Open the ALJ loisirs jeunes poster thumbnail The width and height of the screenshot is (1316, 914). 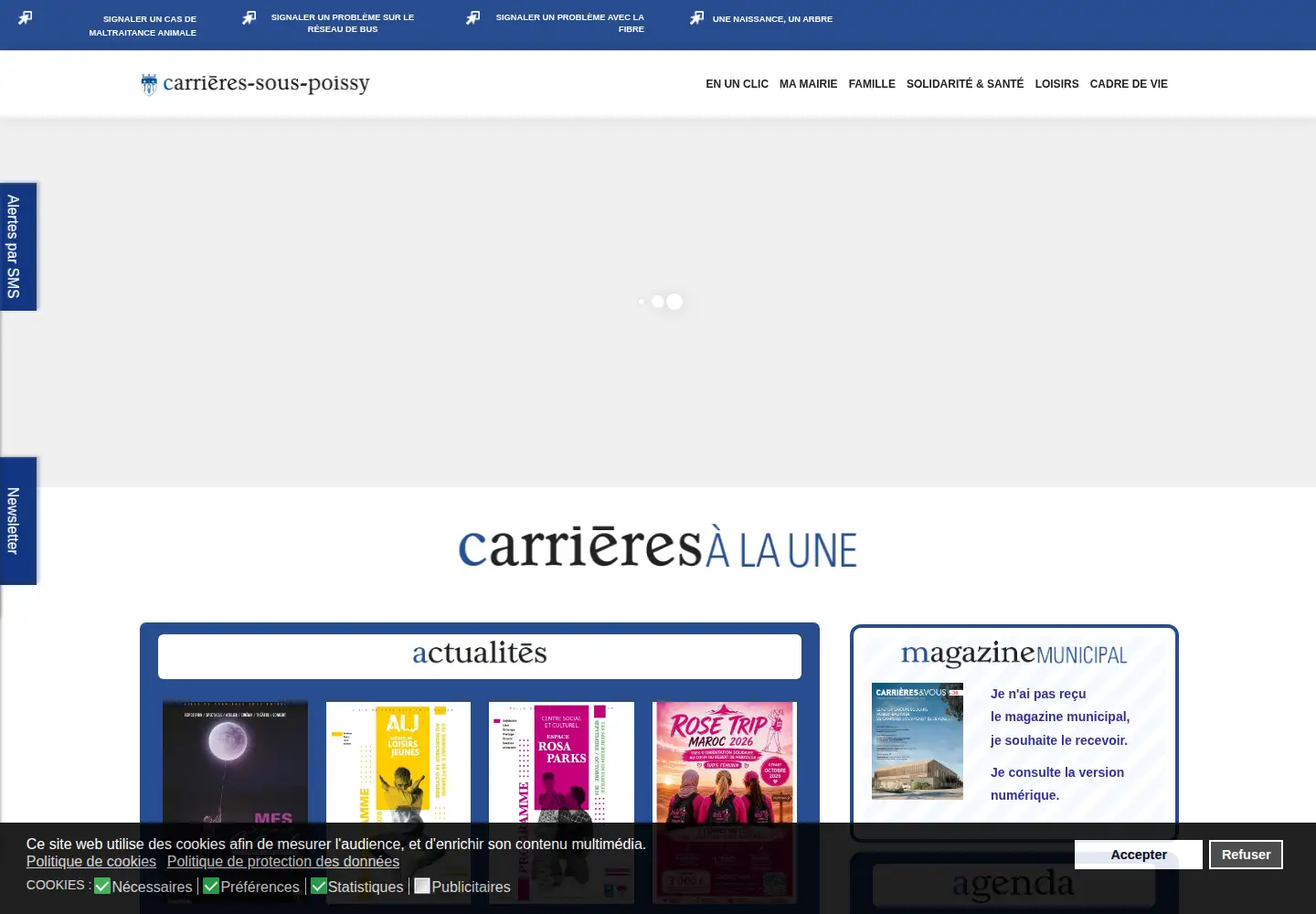point(398,802)
